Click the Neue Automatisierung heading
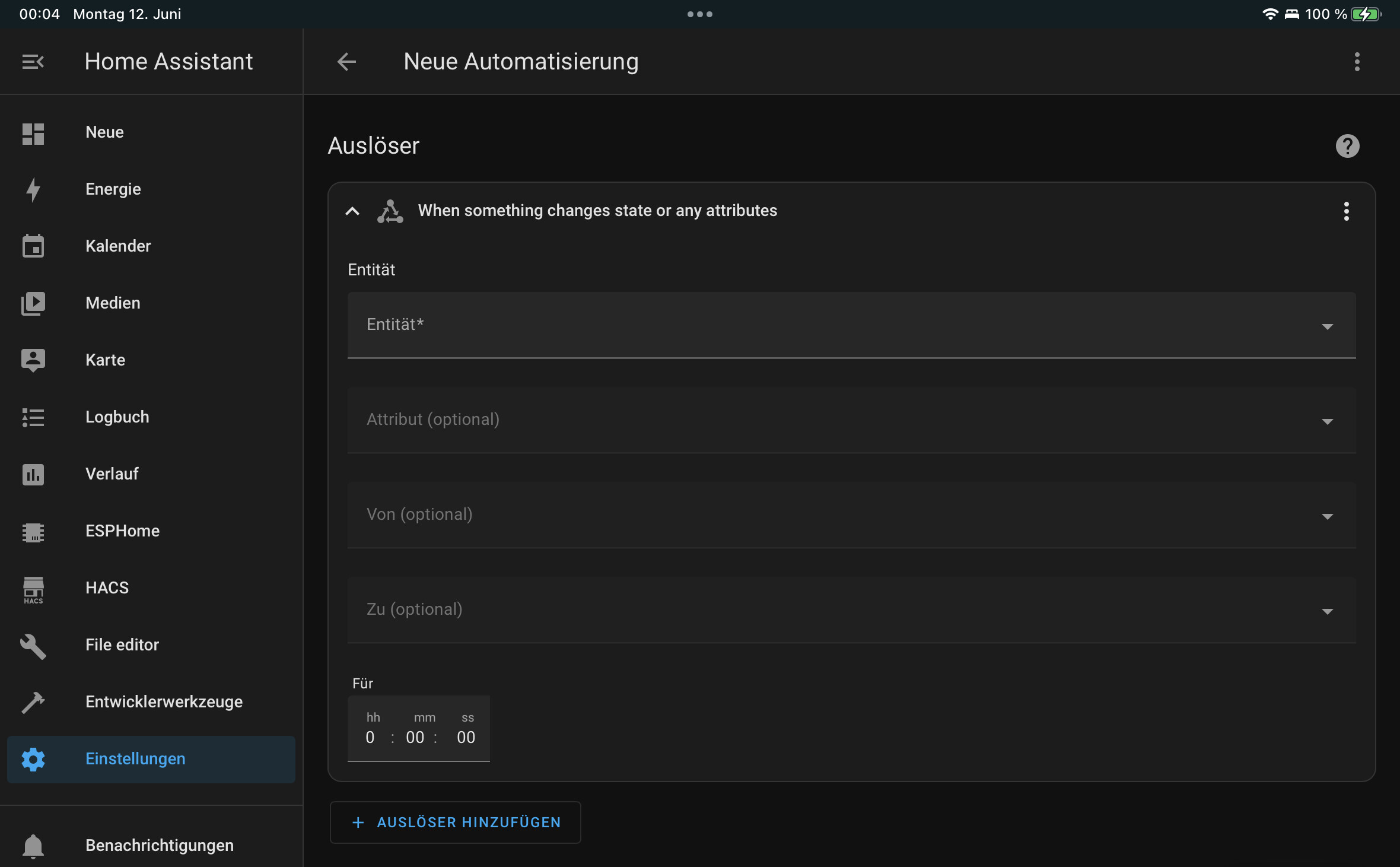The image size is (1400, 867). [521, 62]
